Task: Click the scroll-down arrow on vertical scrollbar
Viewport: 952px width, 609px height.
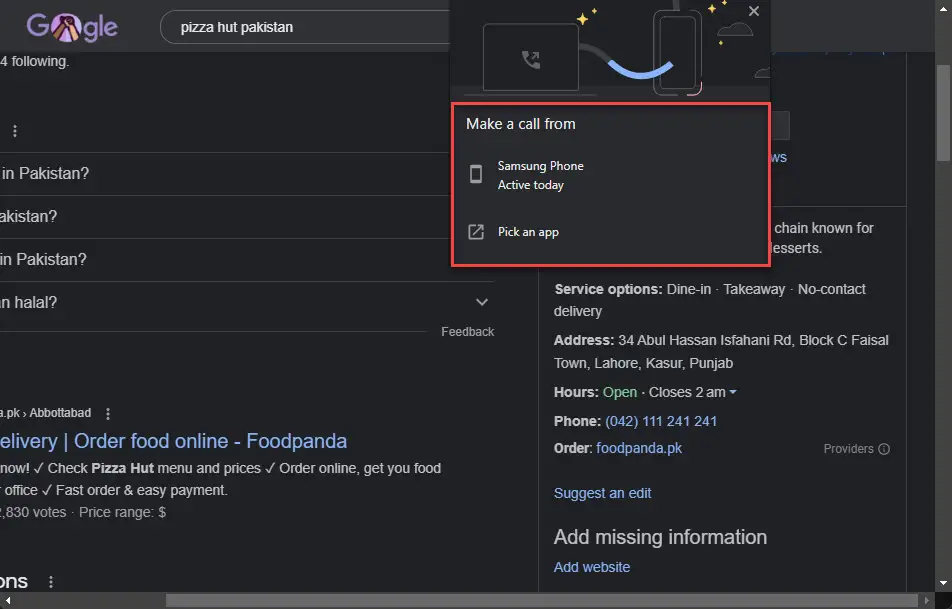Action: point(943,583)
